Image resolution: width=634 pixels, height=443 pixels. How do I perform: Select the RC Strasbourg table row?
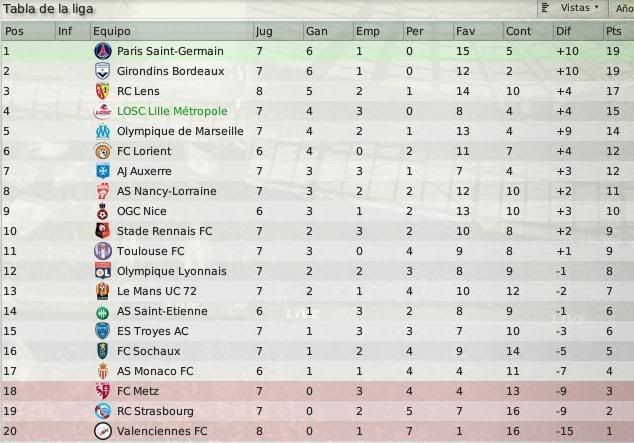tap(317, 411)
